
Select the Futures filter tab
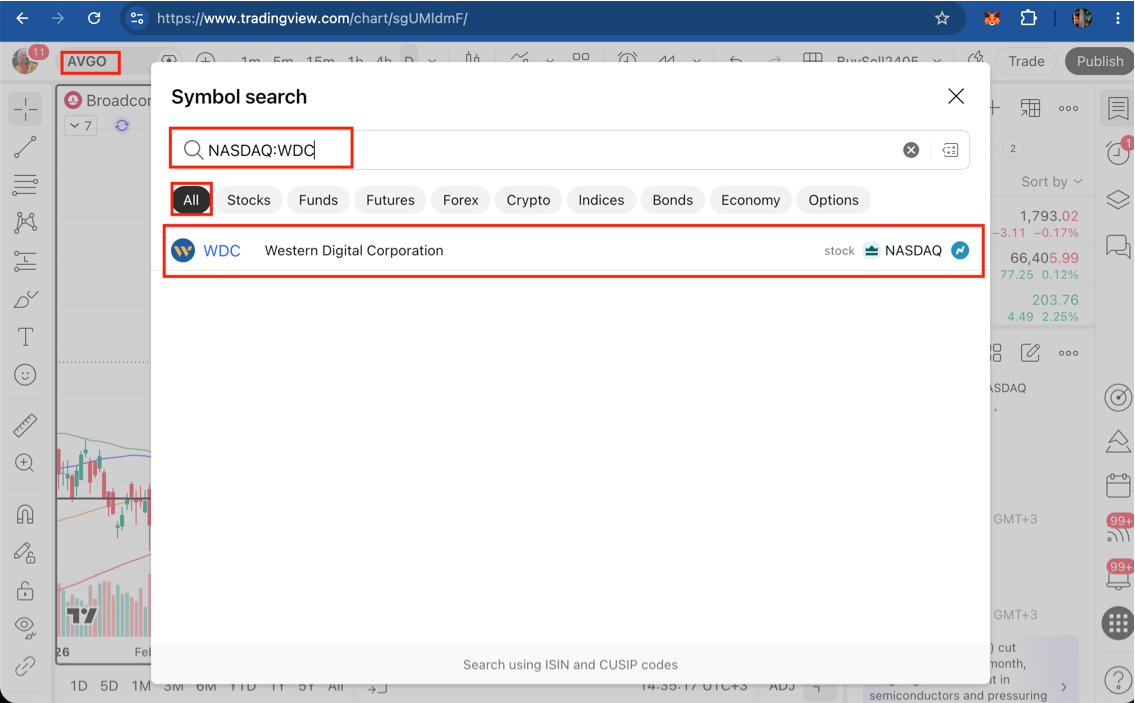[x=390, y=200]
